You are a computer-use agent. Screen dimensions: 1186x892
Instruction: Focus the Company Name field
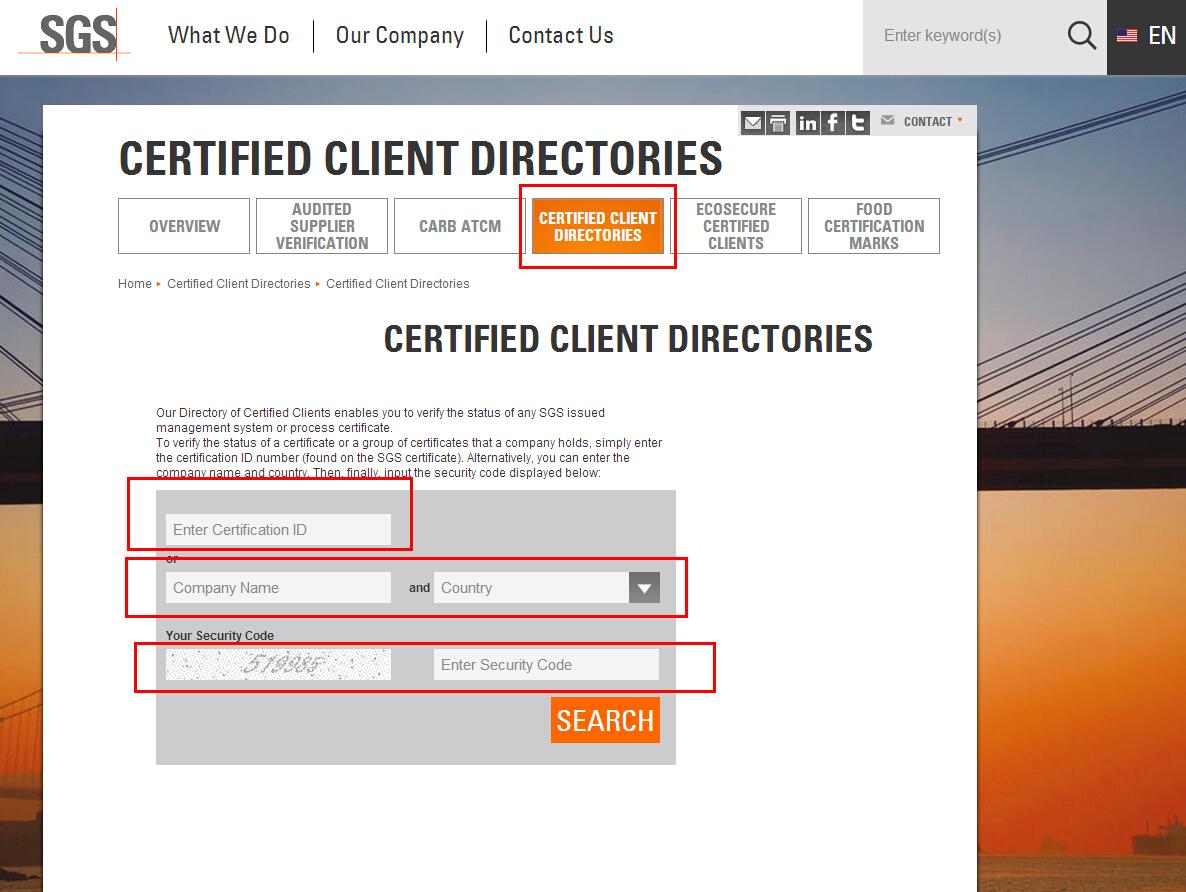pyautogui.click(x=278, y=588)
